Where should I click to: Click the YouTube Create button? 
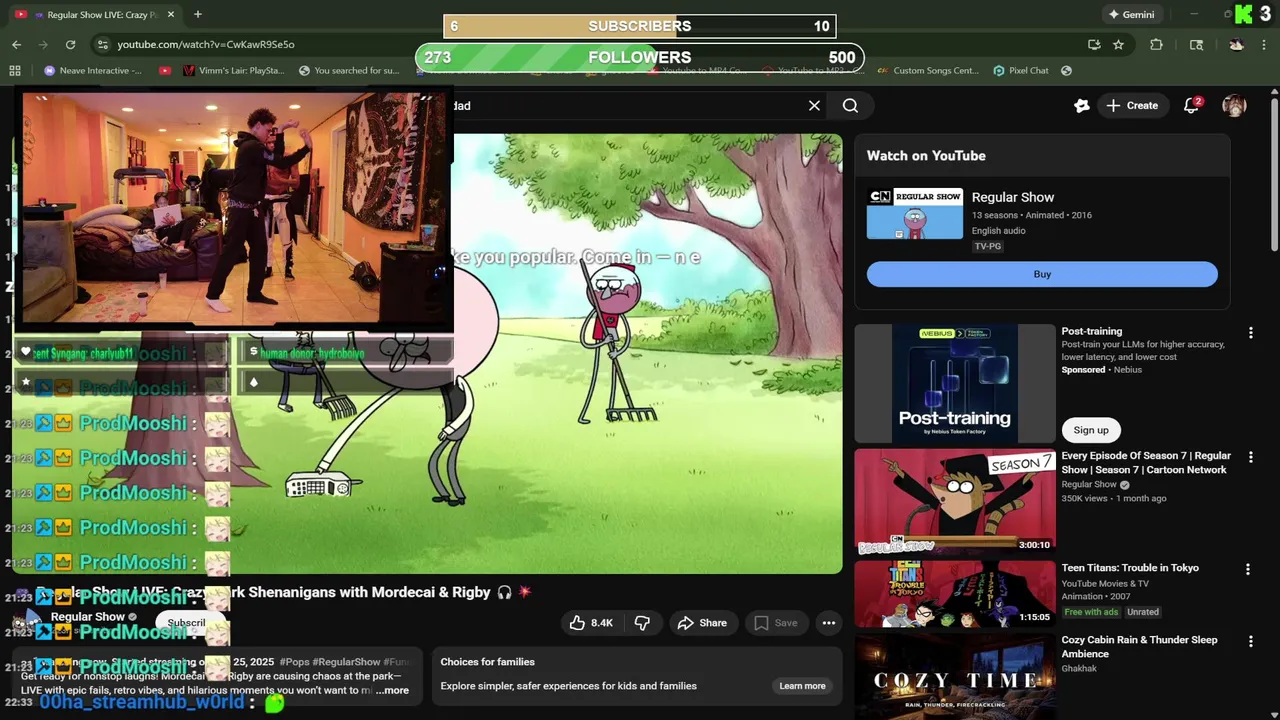[1132, 105]
